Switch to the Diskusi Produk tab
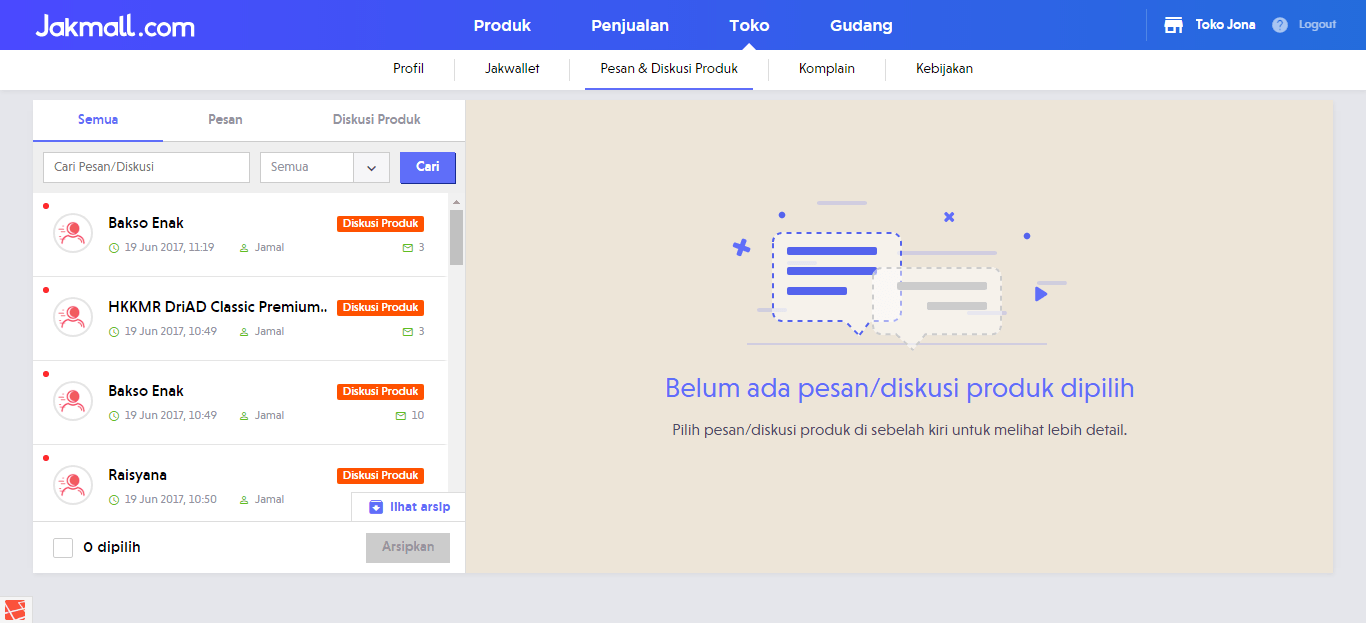Image resolution: width=1366 pixels, height=623 pixels. tap(377, 120)
